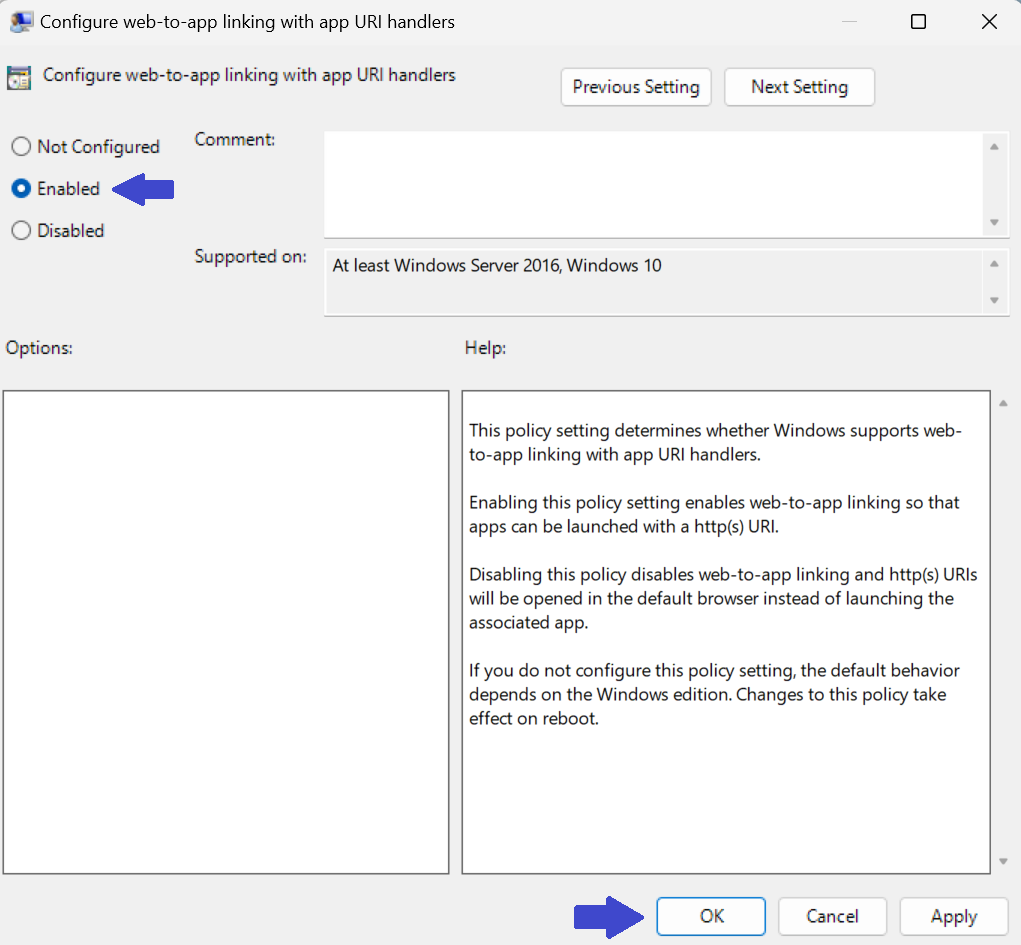Click Supported on scroll up arrow

click(x=993, y=265)
